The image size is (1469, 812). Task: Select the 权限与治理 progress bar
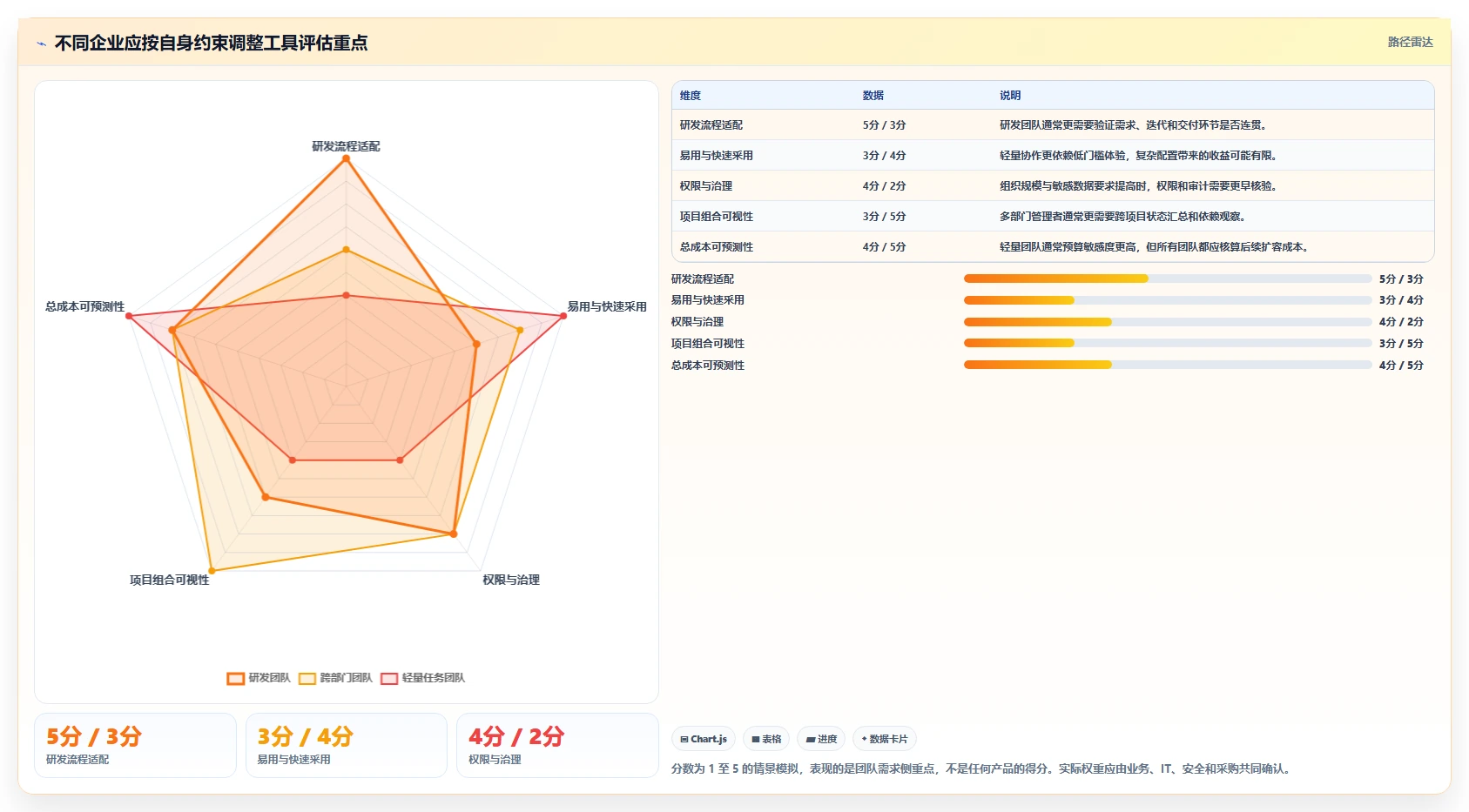(x=1168, y=322)
